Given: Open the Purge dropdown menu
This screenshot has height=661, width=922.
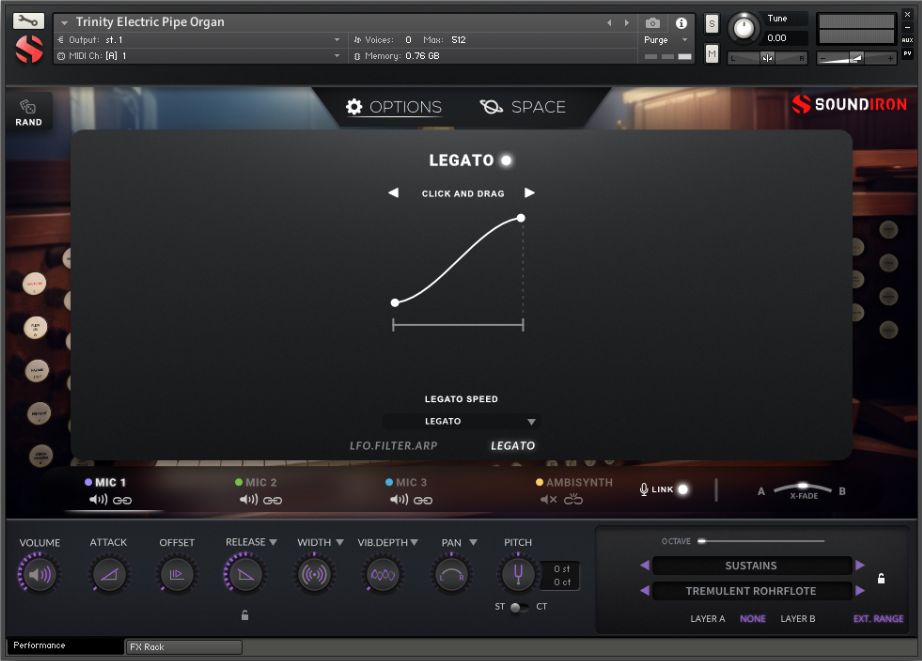Looking at the screenshot, I should 666,40.
